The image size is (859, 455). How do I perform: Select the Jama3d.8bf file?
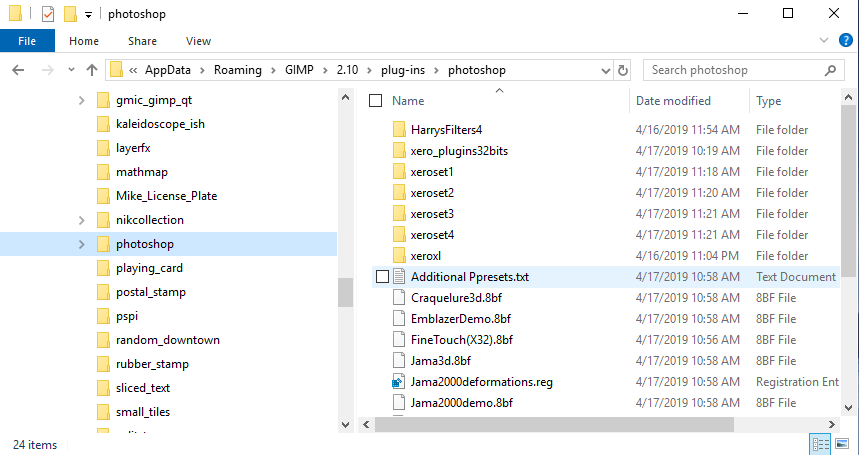pyautogui.click(x=440, y=361)
